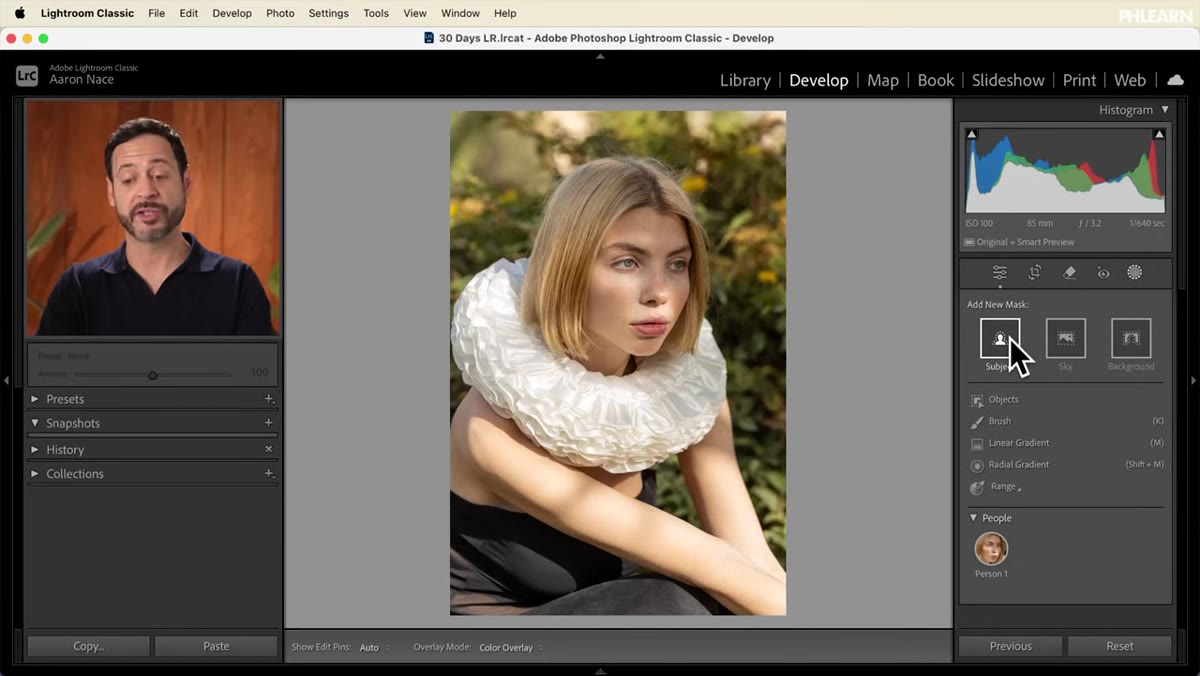Image resolution: width=1200 pixels, height=676 pixels.
Task: Open the Overlay Mode dropdown
Action: (x=511, y=648)
